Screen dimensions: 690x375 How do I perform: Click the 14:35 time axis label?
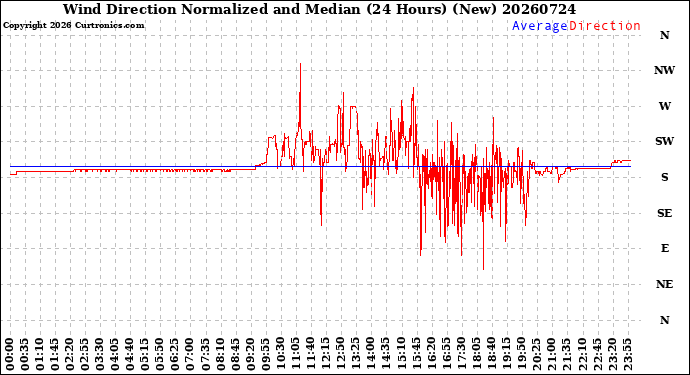click(x=386, y=354)
